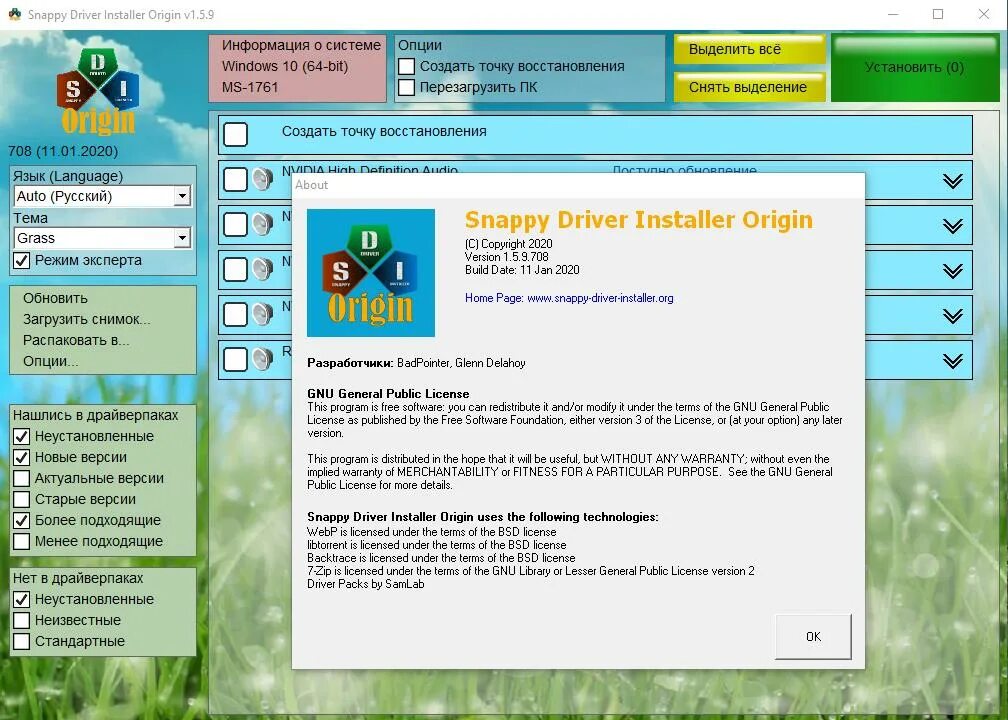
Task: Check the large Создать точку восстановления list checkbox
Action: 235,134
